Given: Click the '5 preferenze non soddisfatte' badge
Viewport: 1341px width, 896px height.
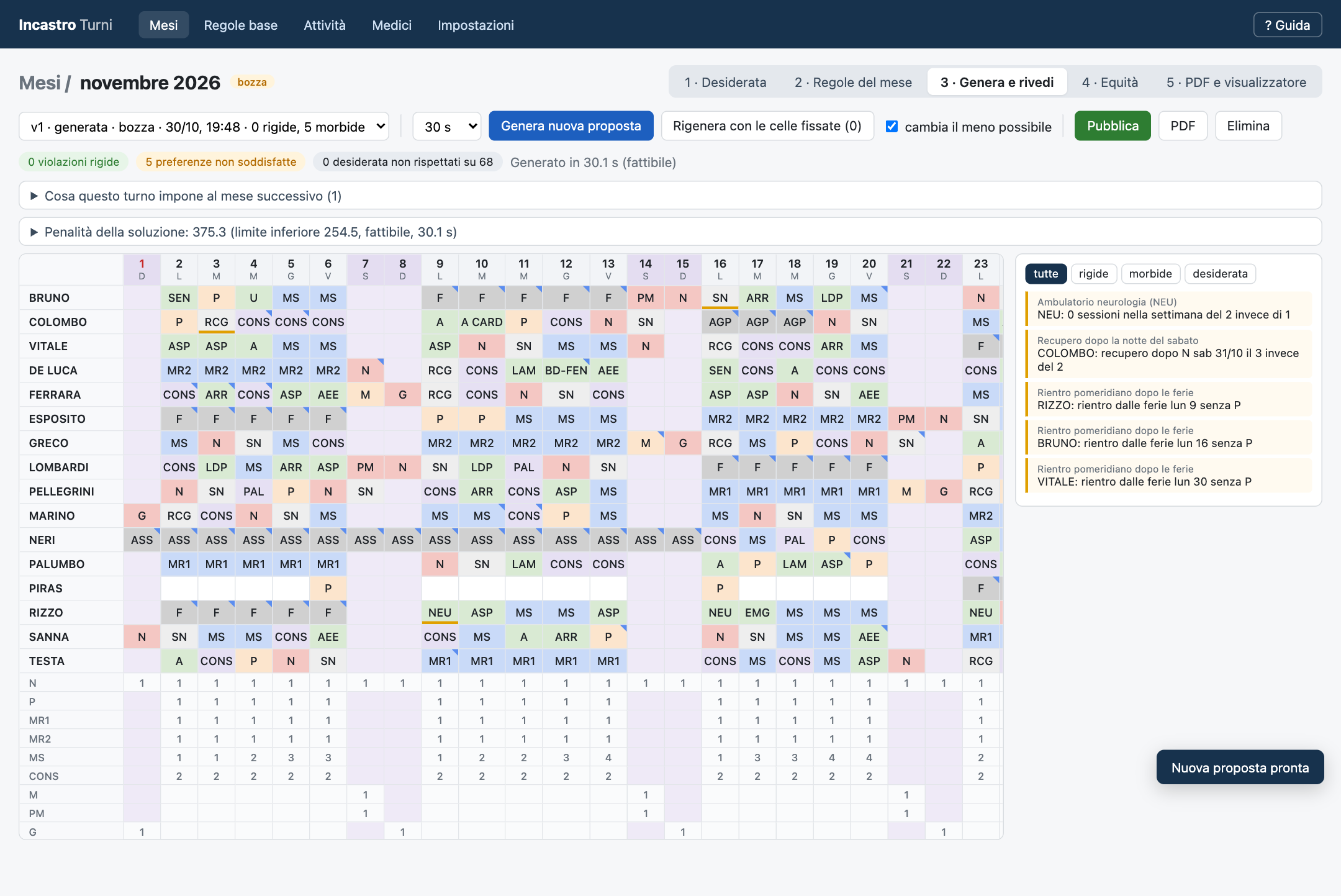Looking at the screenshot, I should click(x=221, y=162).
